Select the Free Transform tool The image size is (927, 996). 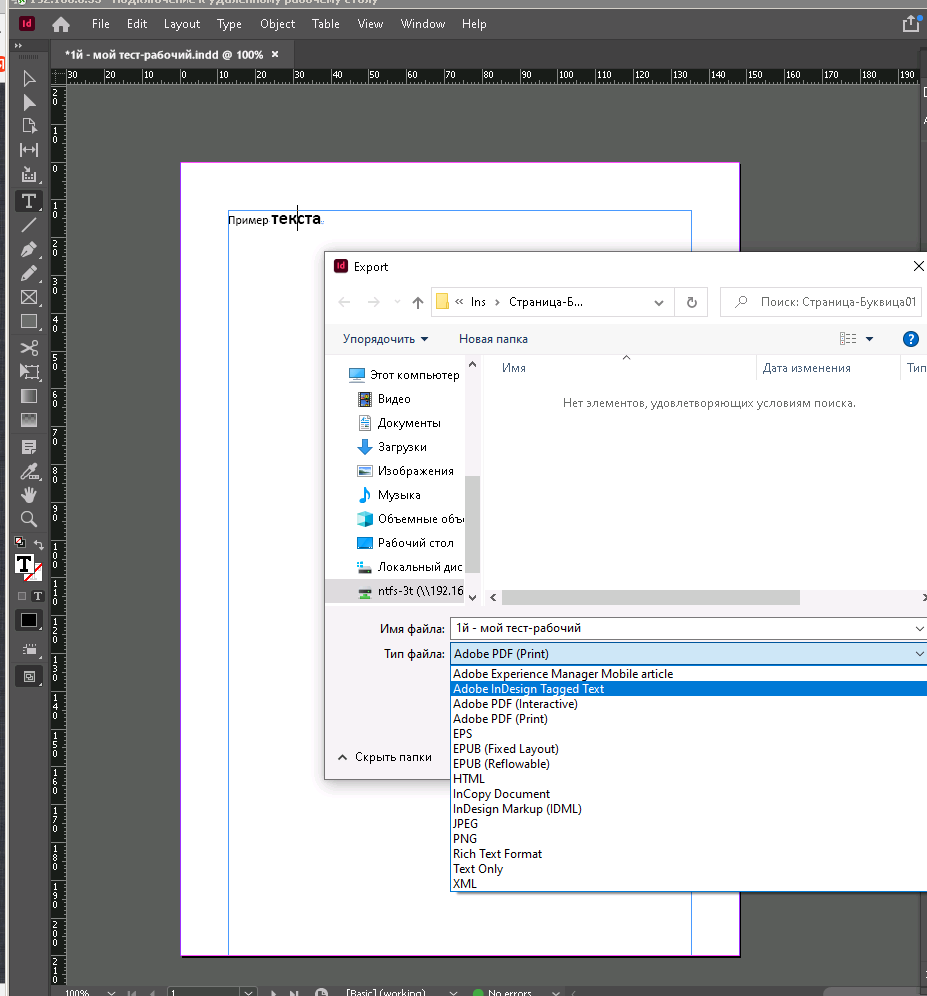[x=29, y=372]
